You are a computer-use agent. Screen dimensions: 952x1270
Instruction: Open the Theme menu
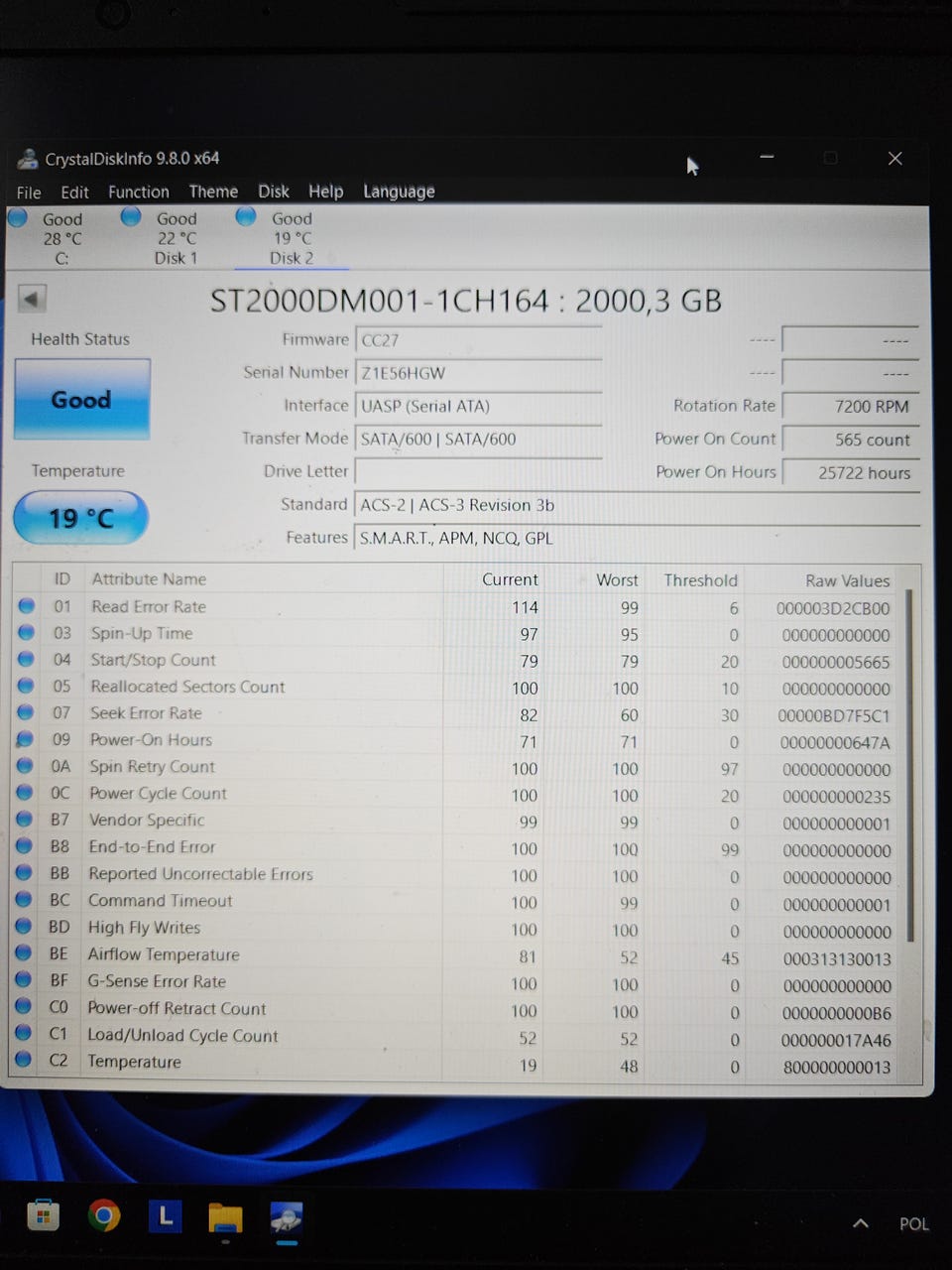click(213, 191)
